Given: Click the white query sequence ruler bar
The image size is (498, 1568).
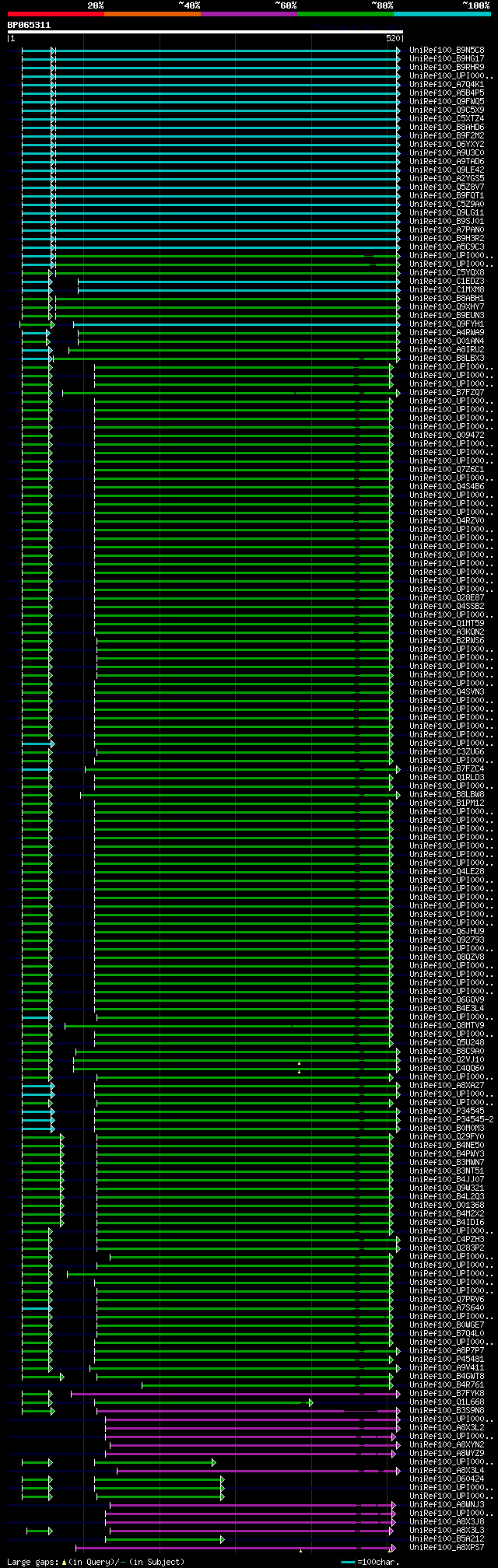Looking at the screenshot, I should [x=205, y=32].
